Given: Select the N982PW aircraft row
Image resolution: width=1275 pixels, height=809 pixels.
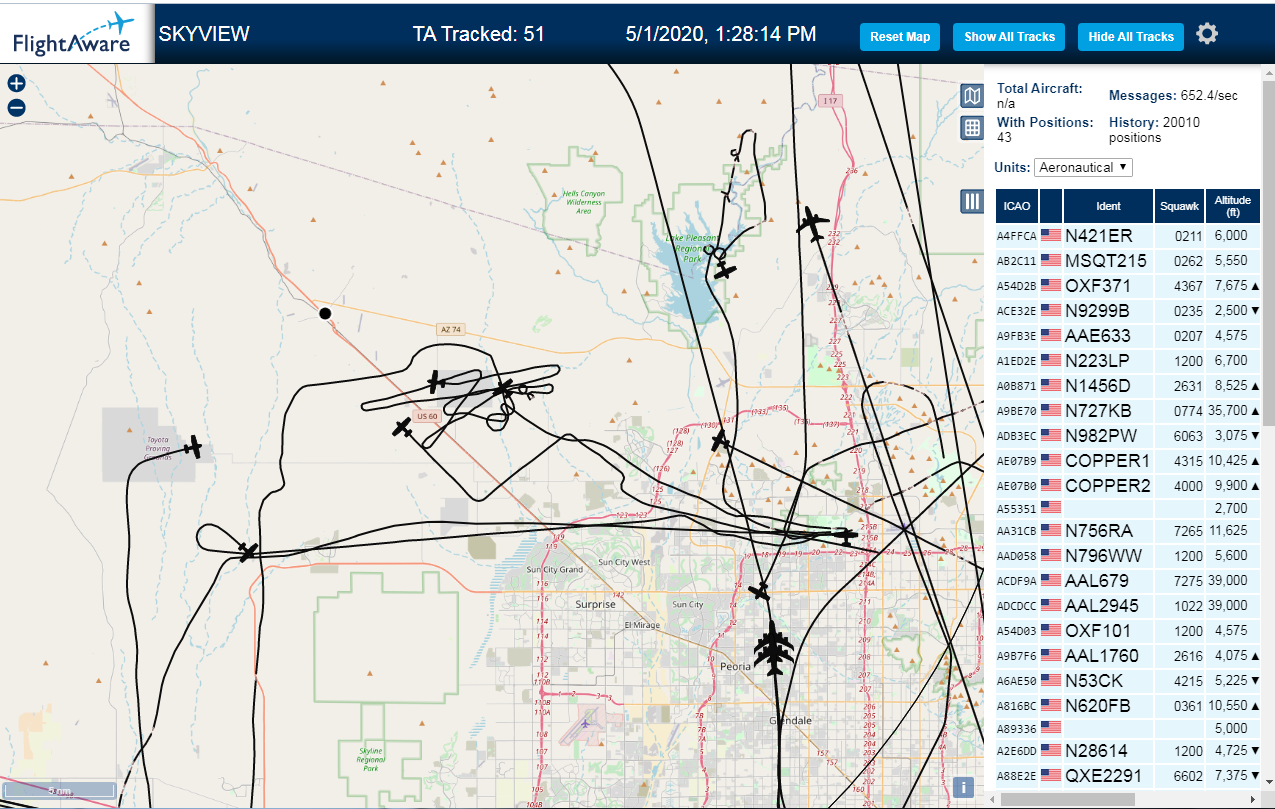Looking at the screenshot, I should click(1128, 436).
